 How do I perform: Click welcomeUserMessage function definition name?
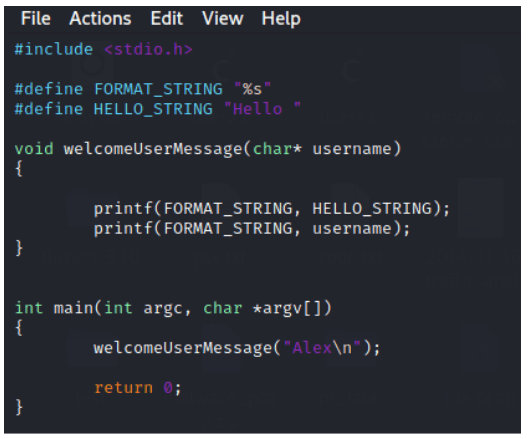tap(153, 149)
